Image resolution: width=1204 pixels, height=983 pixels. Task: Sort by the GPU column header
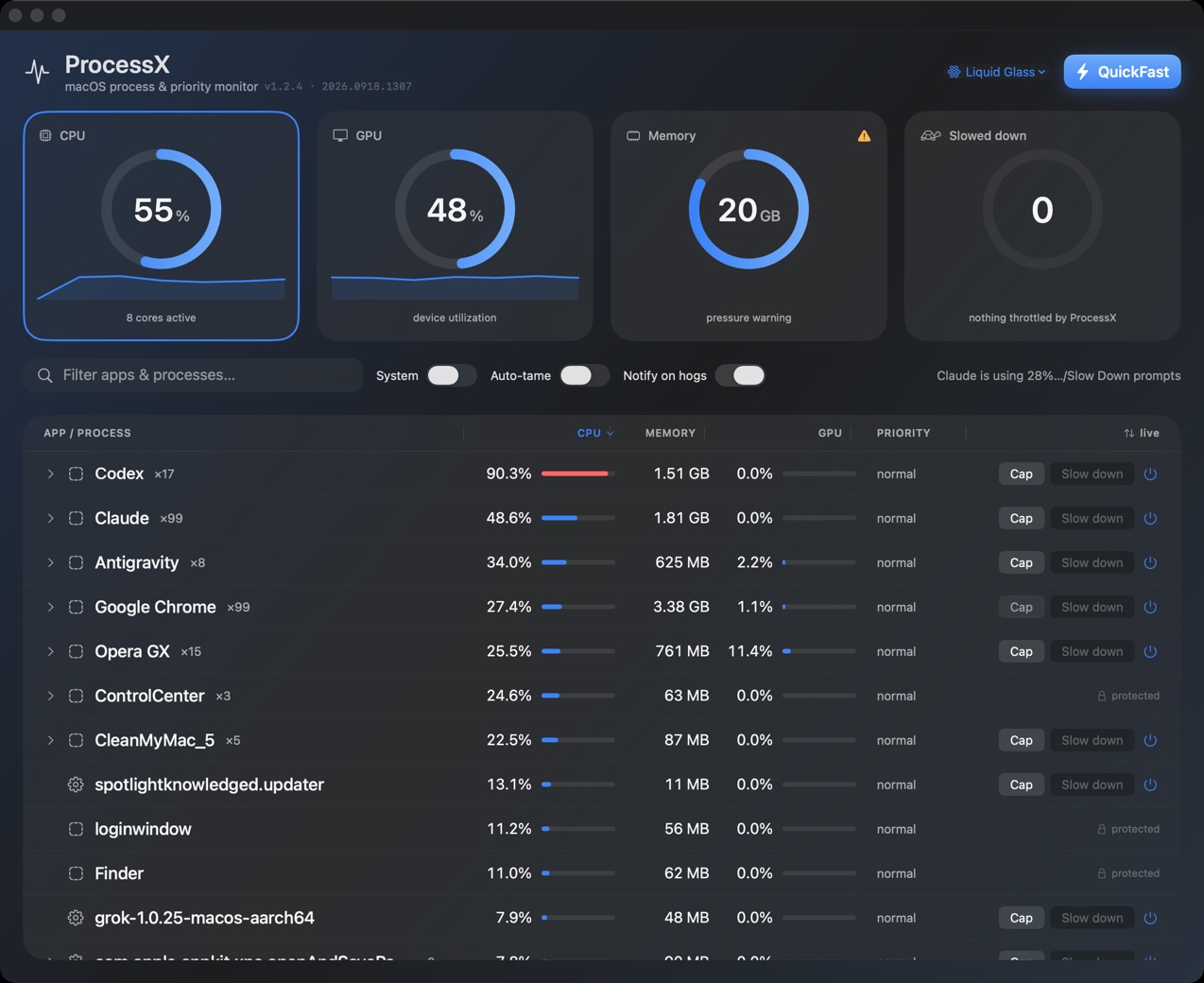coord(830,433)
